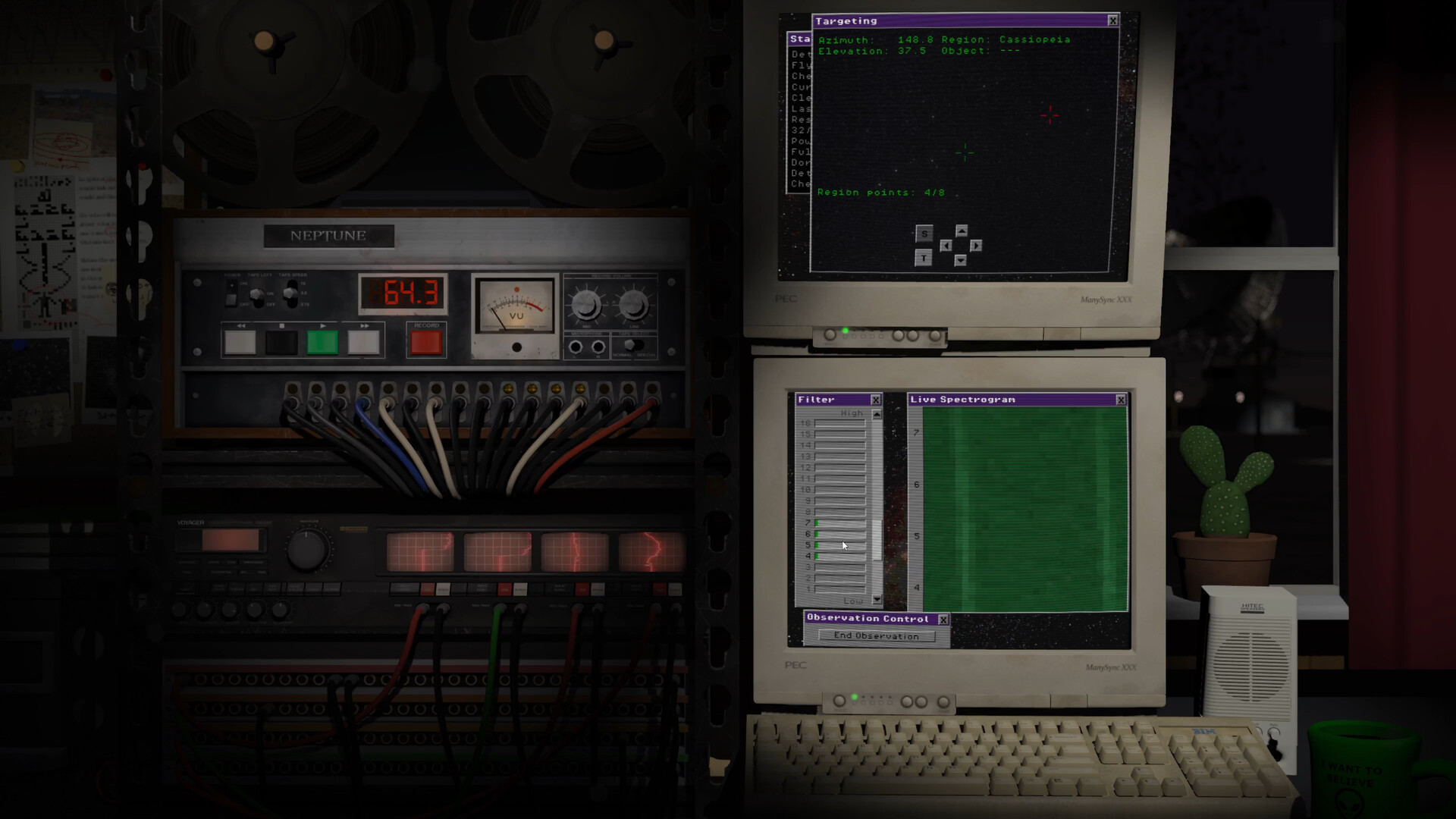Turn the Line record volume knob
This screenshot has width=1456, height=819.
tap(634, 305)
